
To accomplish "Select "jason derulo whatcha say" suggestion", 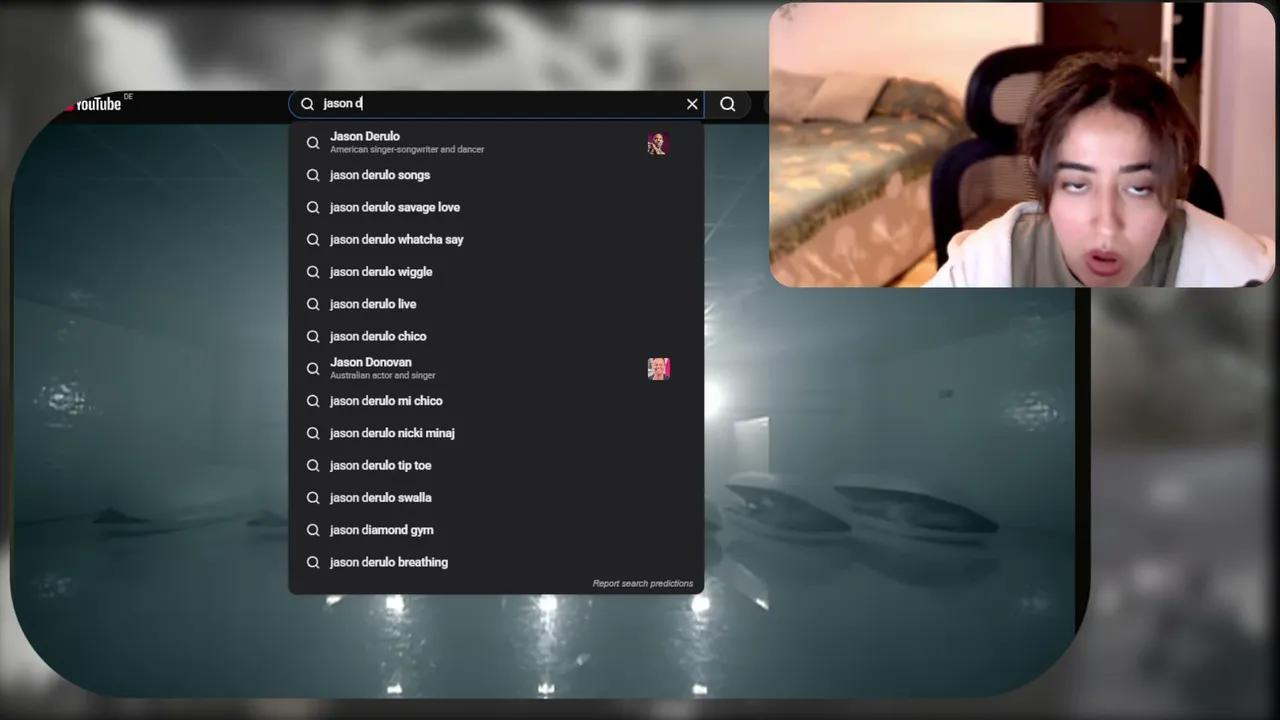I will [x=496, y=240].
